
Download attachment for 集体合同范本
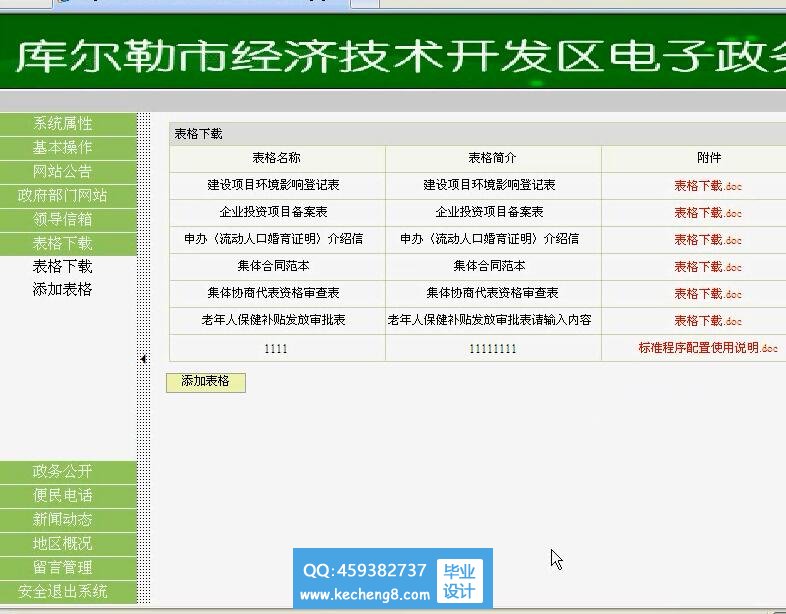click(x=708, y=267)
